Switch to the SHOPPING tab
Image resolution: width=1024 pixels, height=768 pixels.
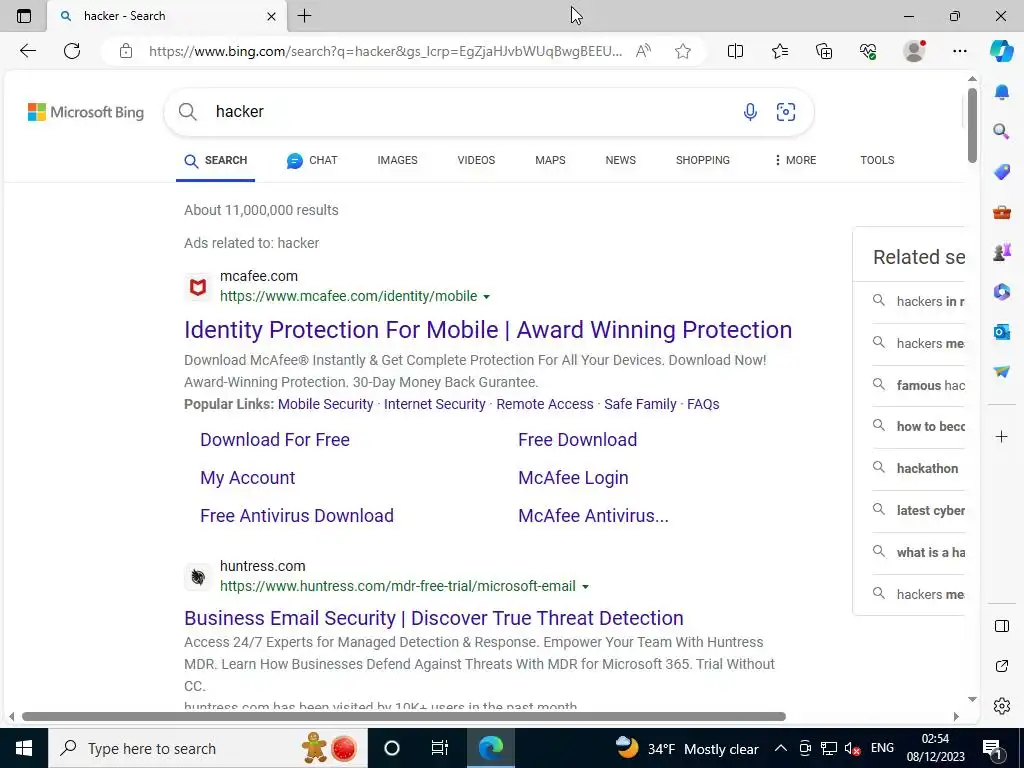click(x=703, y=160)
